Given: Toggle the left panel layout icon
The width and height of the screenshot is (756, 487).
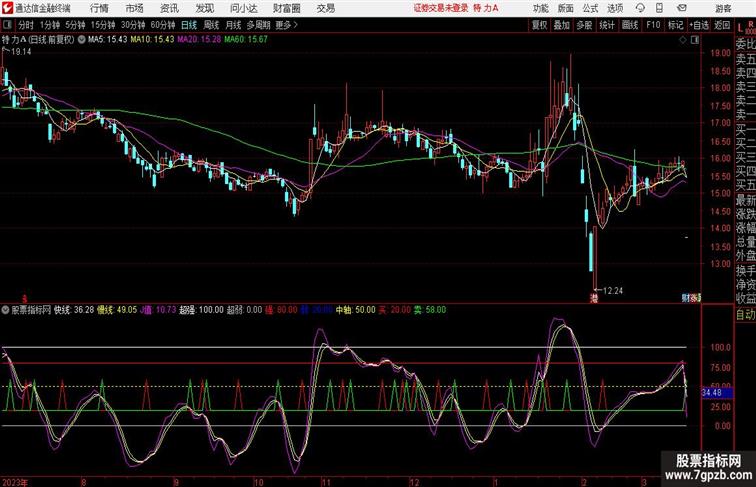Looking at the screenshot, I should (7, 25).
